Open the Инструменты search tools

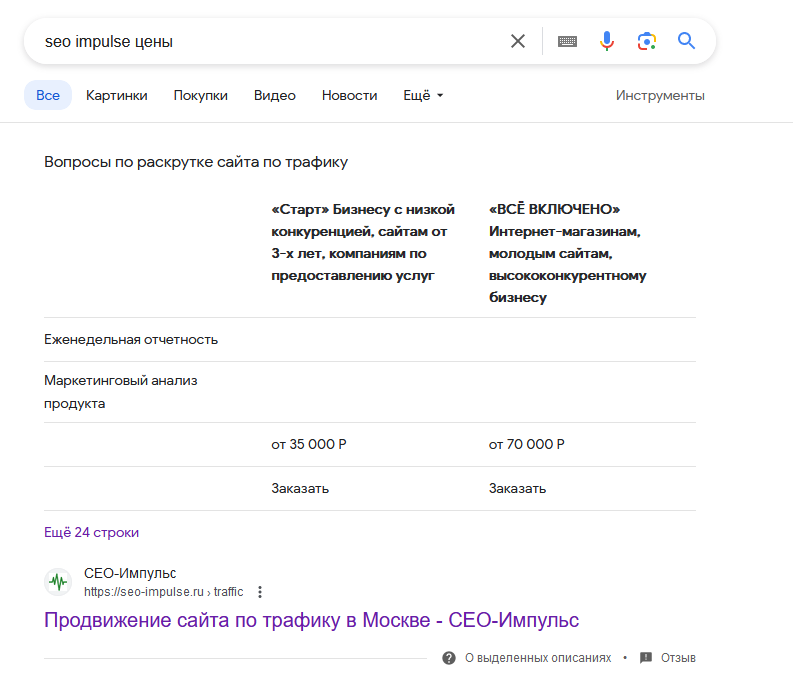click(x=660, y=95)
